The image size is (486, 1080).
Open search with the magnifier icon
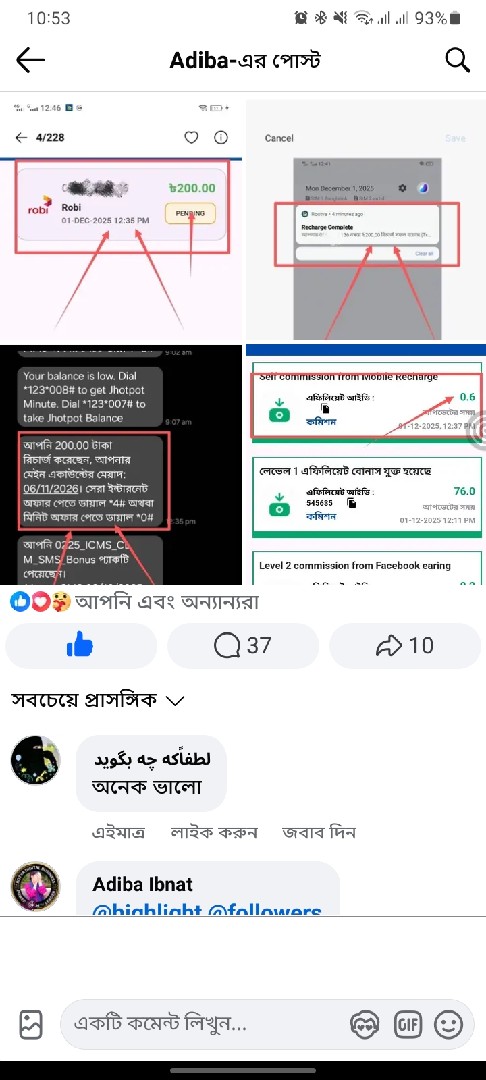point(457,61)
